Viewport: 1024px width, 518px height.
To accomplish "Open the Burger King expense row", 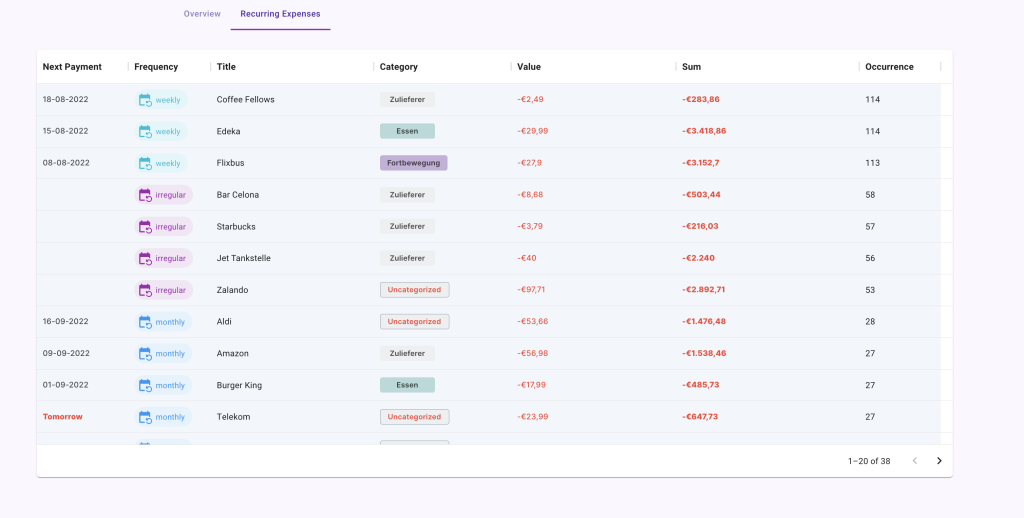I will point(237,385).
